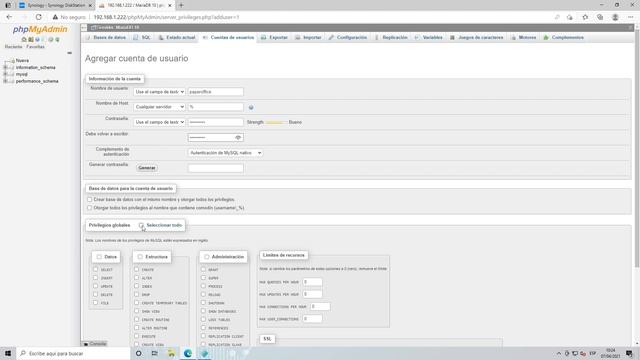
Task: Click the password strength bar
Action: (276, 122)
